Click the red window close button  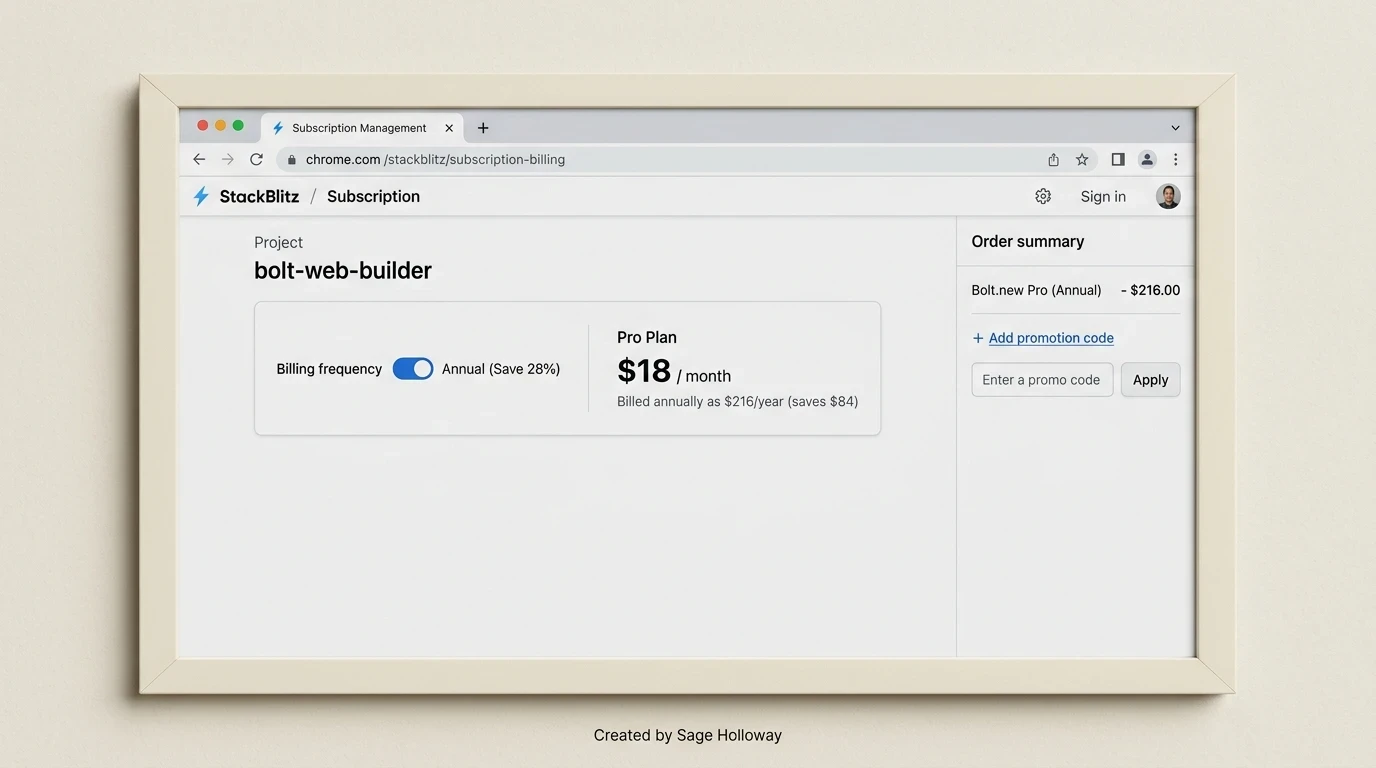click(203, 125)
